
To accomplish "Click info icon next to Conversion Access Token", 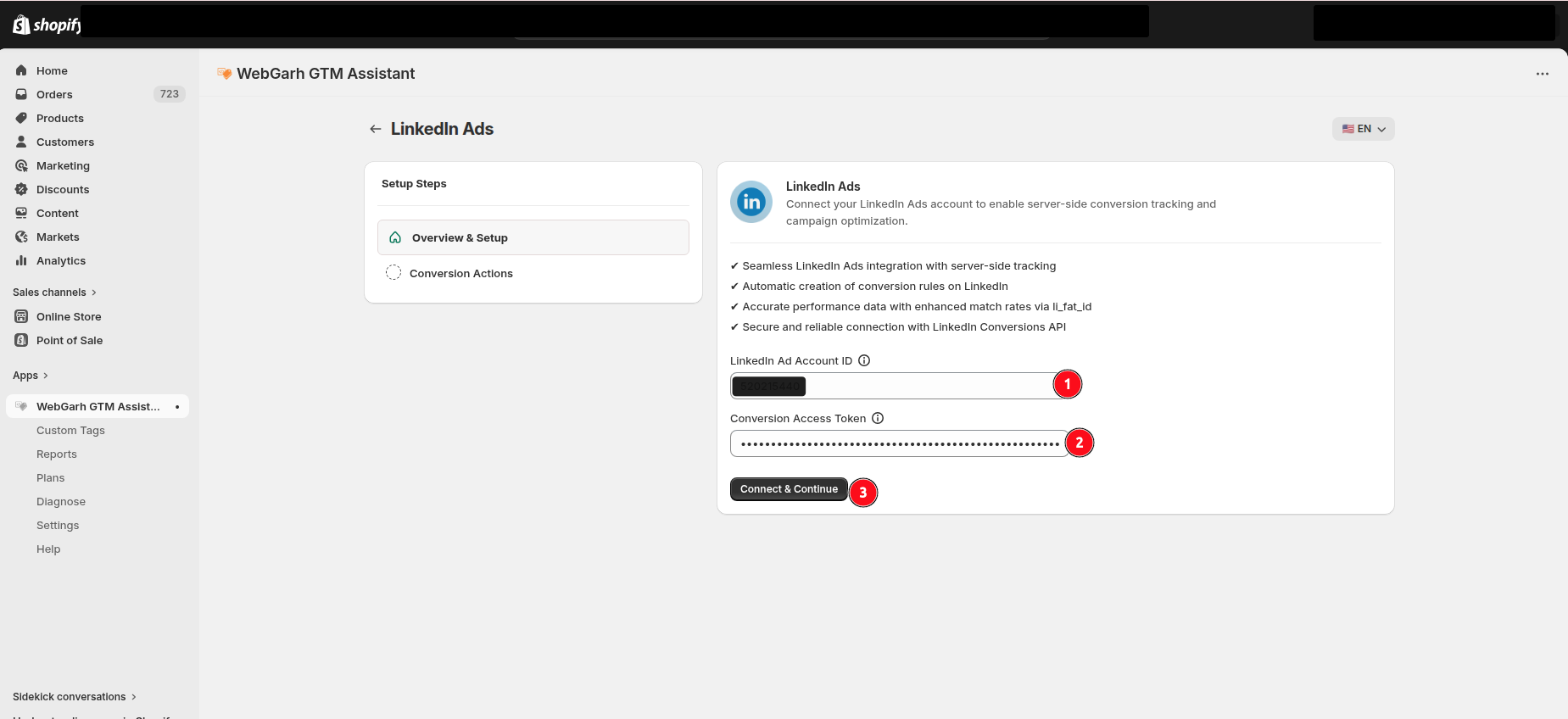I will click(x=878, y=418).
